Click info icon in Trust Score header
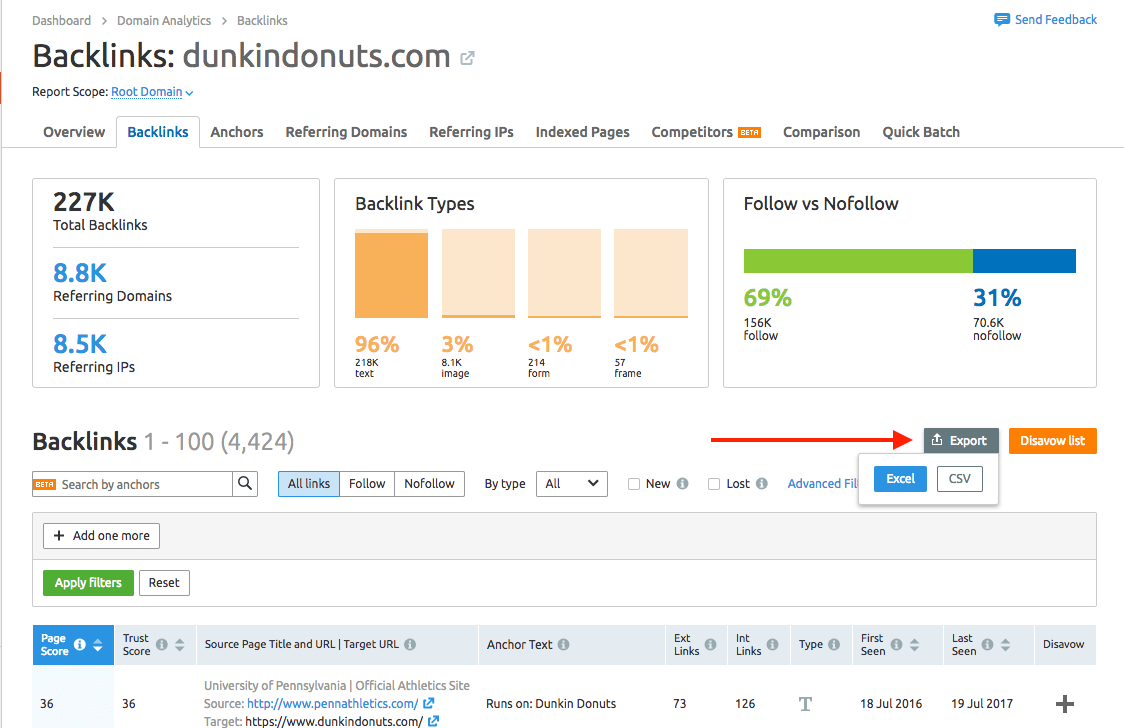This screenshot has width=1124, height=728. coord(162,644)
